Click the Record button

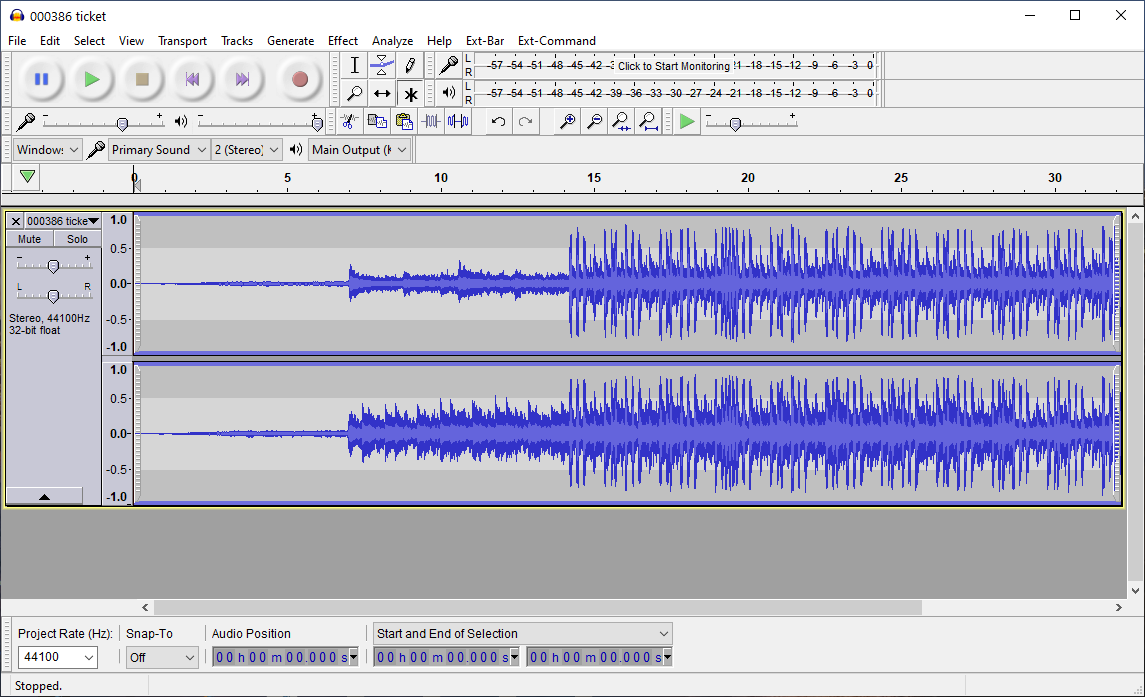click(299, 79)
